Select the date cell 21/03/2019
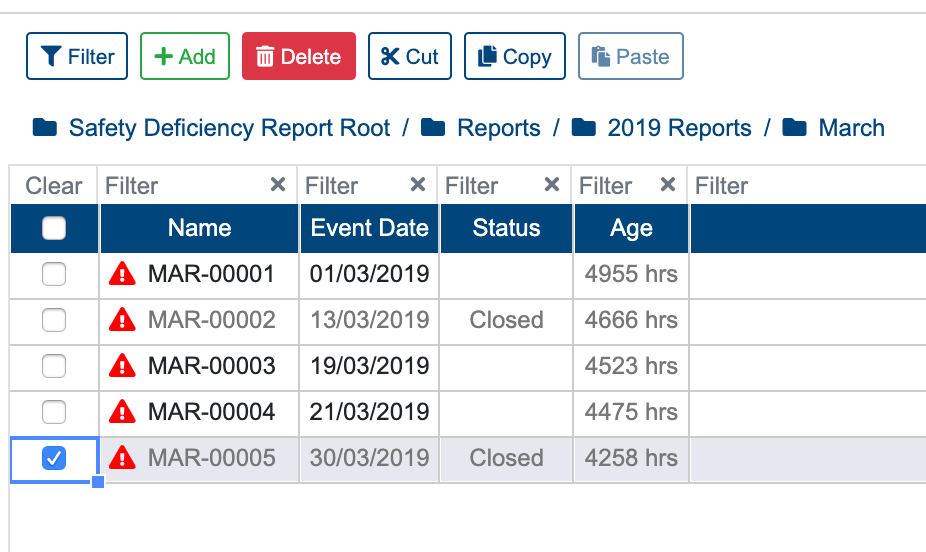The image size is (926, 552). [370, 412]
